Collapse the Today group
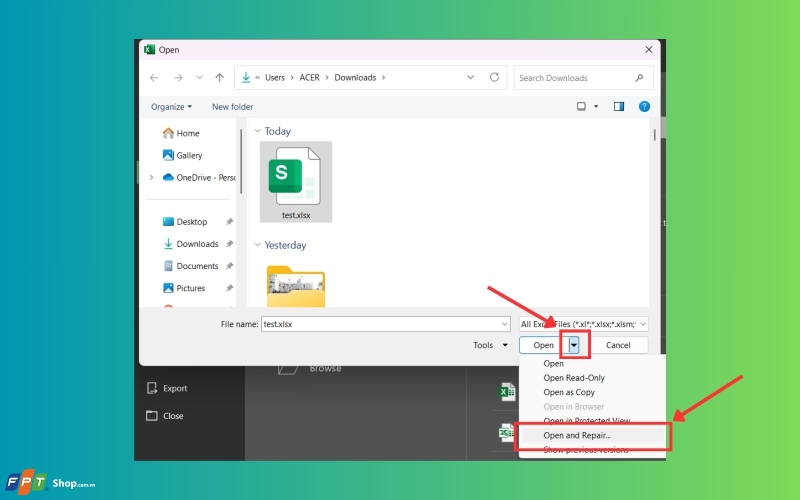Screen dimensions: 800x500 [258, 131]
